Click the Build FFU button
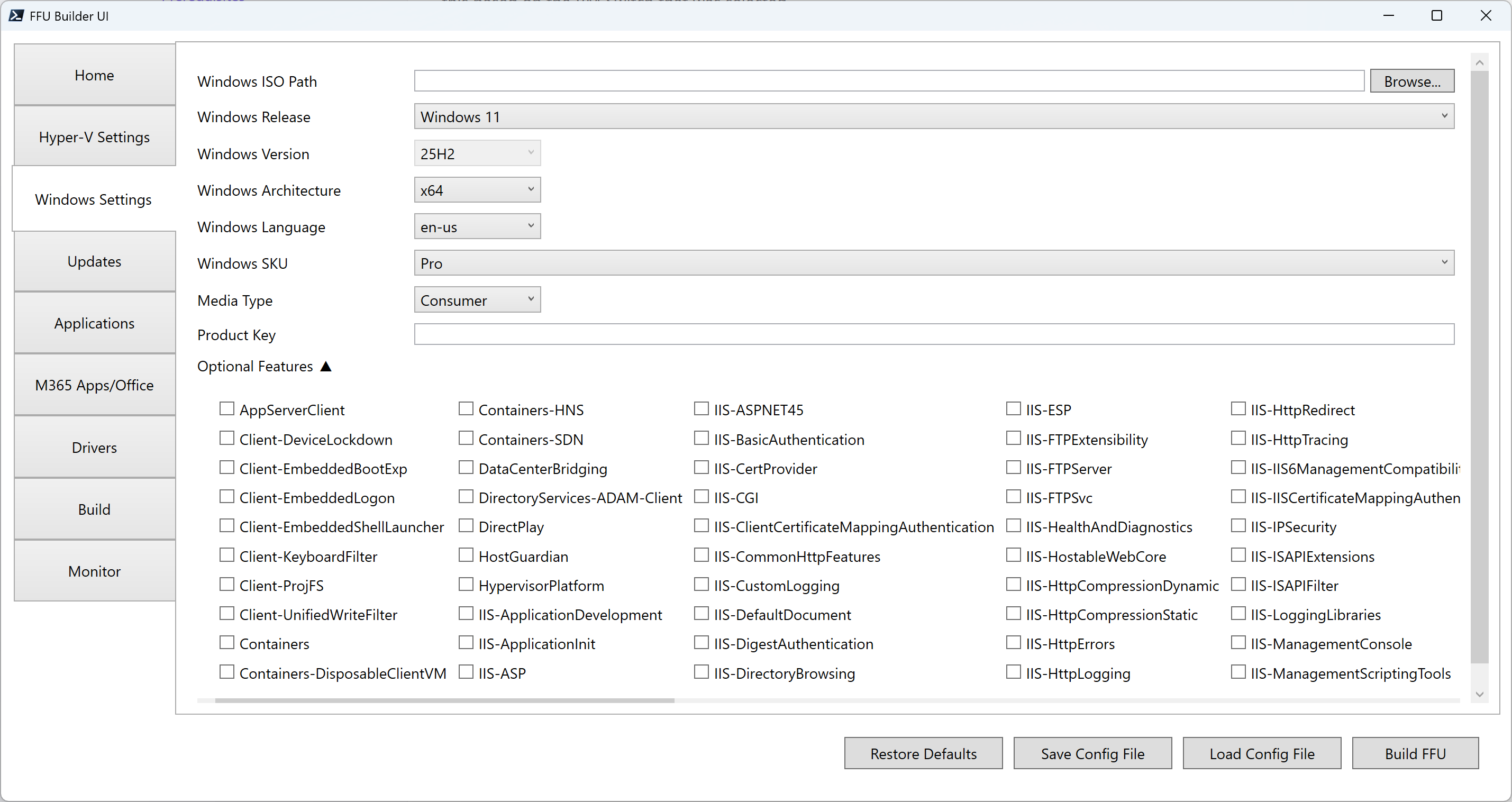The image size is (1512, 802). point(1415,753)
